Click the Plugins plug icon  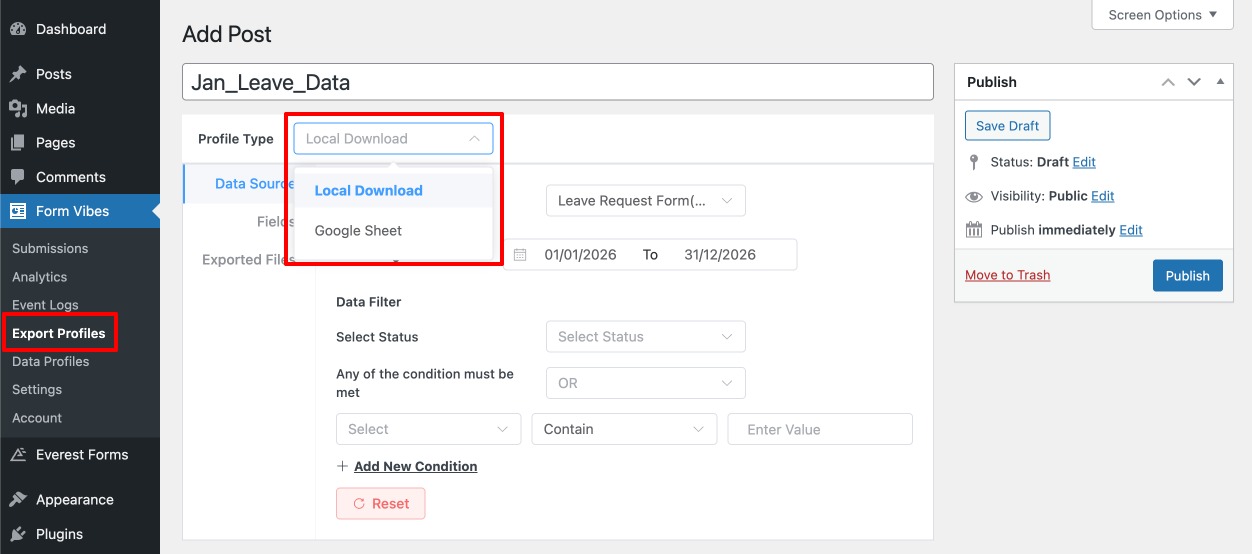tap(18, 534)
